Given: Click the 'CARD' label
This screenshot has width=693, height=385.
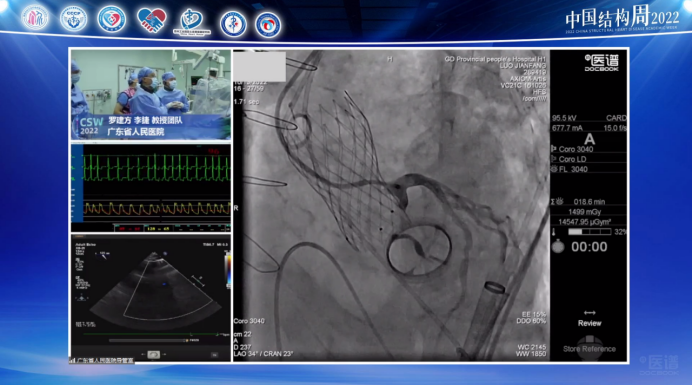Looking at the screenshot, I should point(616,118).
